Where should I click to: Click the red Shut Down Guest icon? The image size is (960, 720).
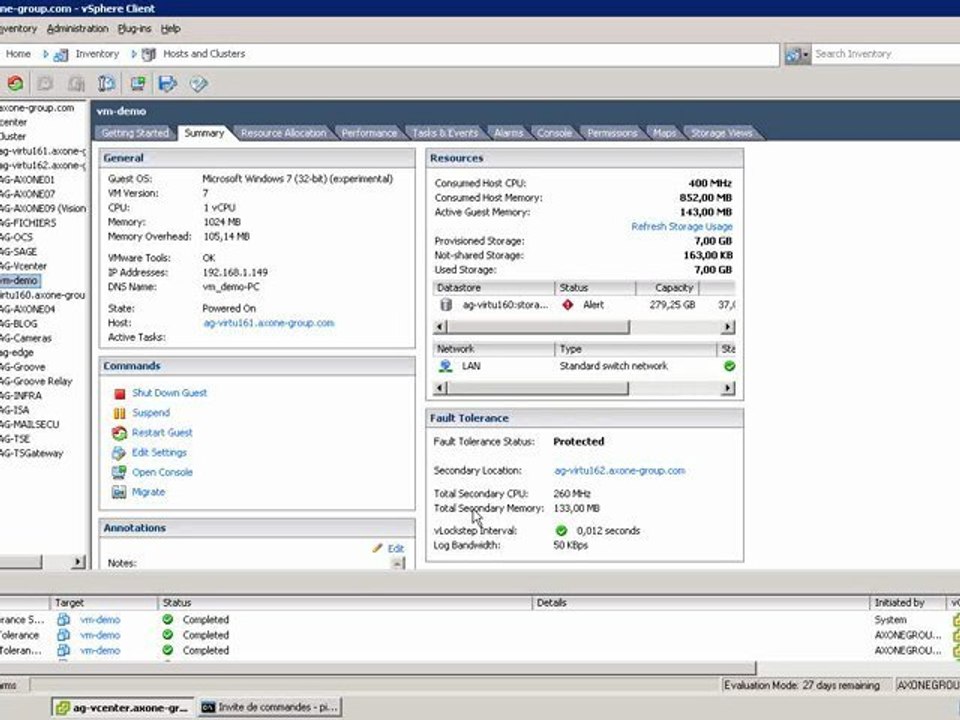click(x=119, y=394)
